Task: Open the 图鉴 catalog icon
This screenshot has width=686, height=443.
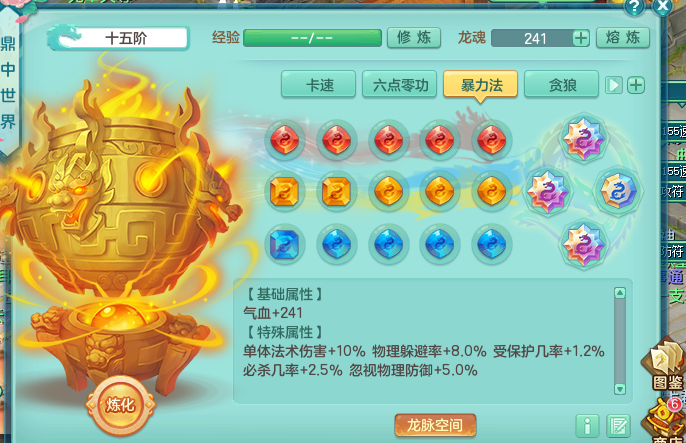Action: point(667,366)
